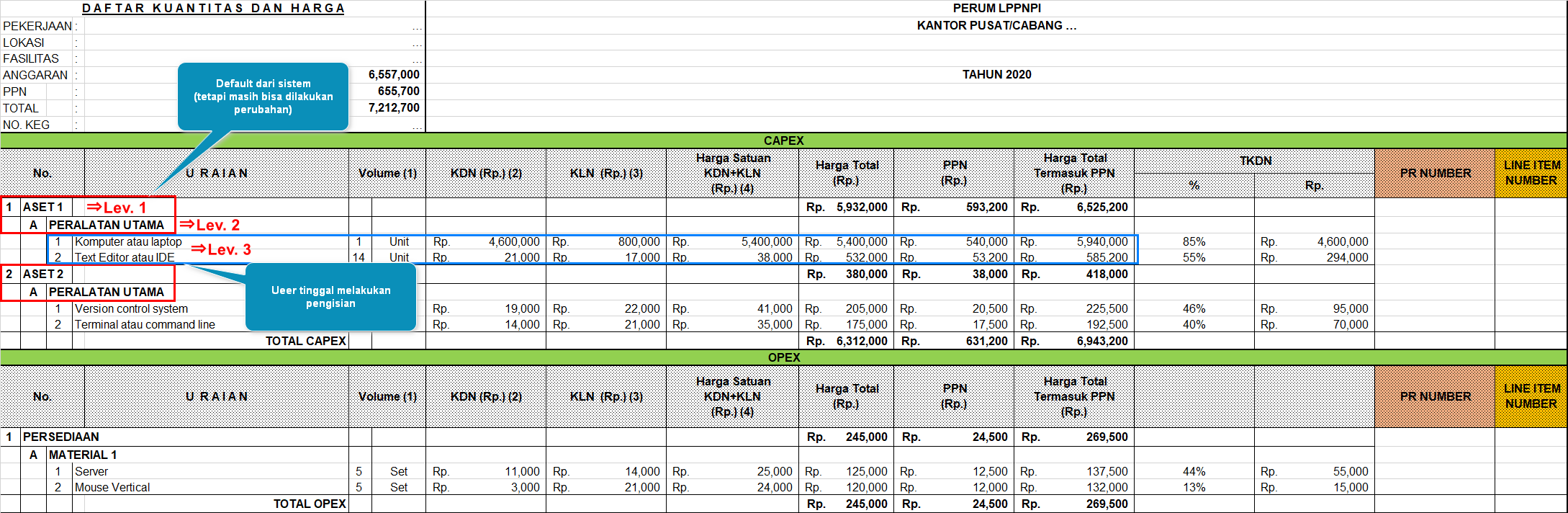The width and height of the screenshot is (1568, 513).
Task: Click Version control system TKDN 46%
Action: coord(1194,308)
